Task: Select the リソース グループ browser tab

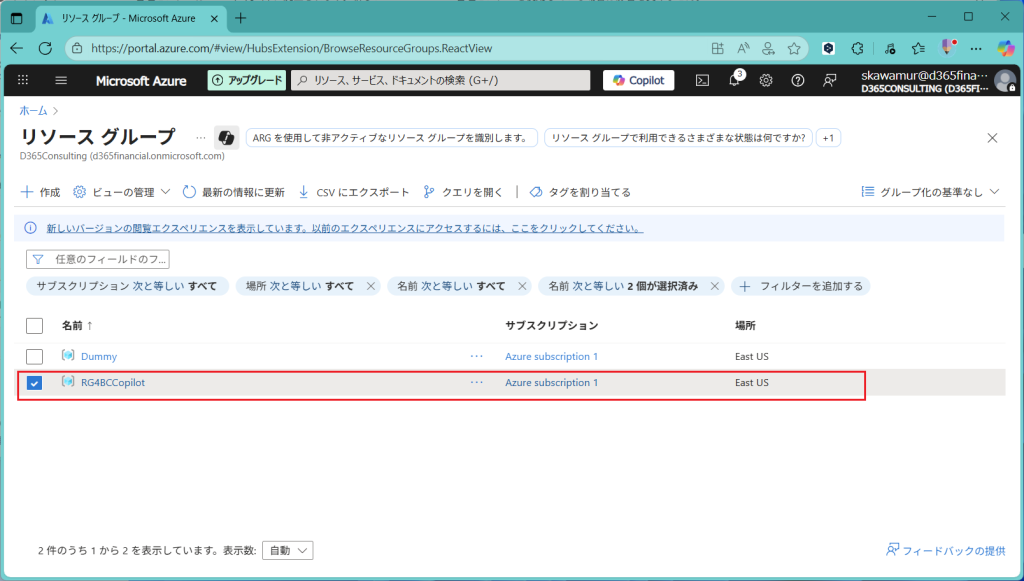Action: (x=129, y=18)
